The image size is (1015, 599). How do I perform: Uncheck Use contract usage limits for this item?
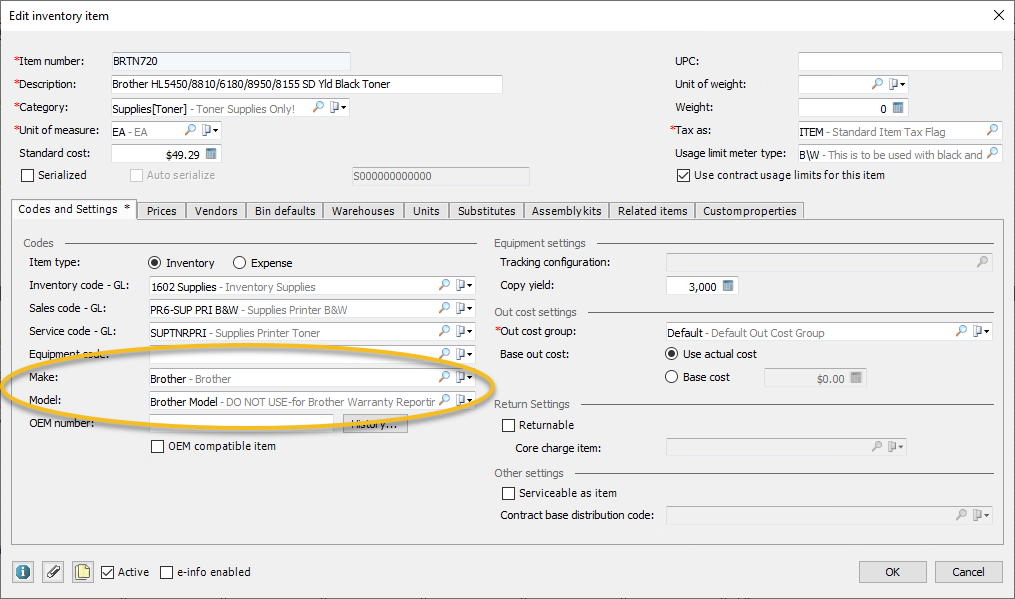684,175
